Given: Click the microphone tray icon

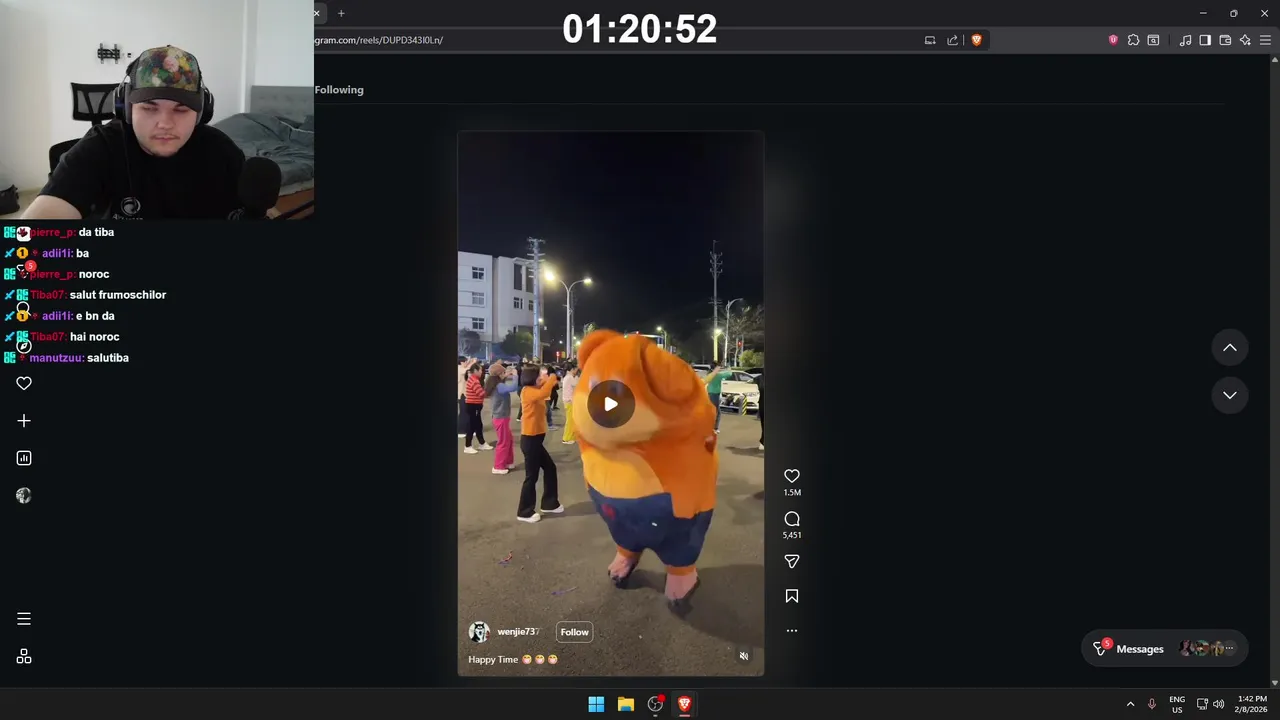Looking at the screenshot, I should pyautogui.click(x=1152, y=704).
